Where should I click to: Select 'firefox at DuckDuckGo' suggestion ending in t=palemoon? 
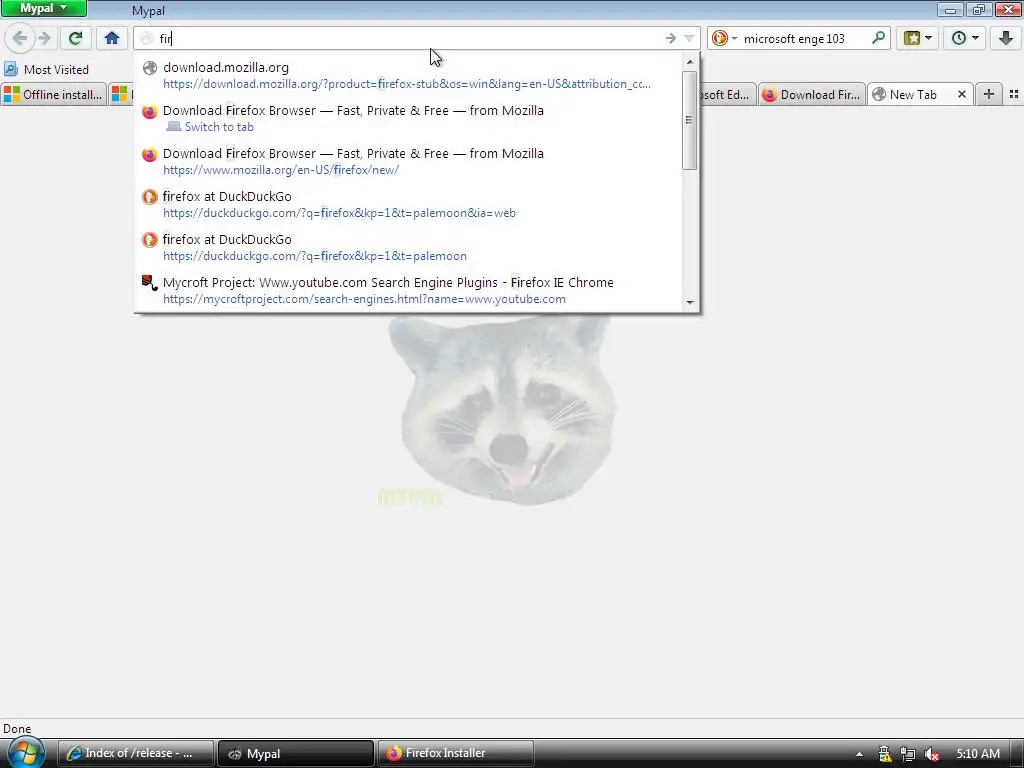click(x=408, y=248)
